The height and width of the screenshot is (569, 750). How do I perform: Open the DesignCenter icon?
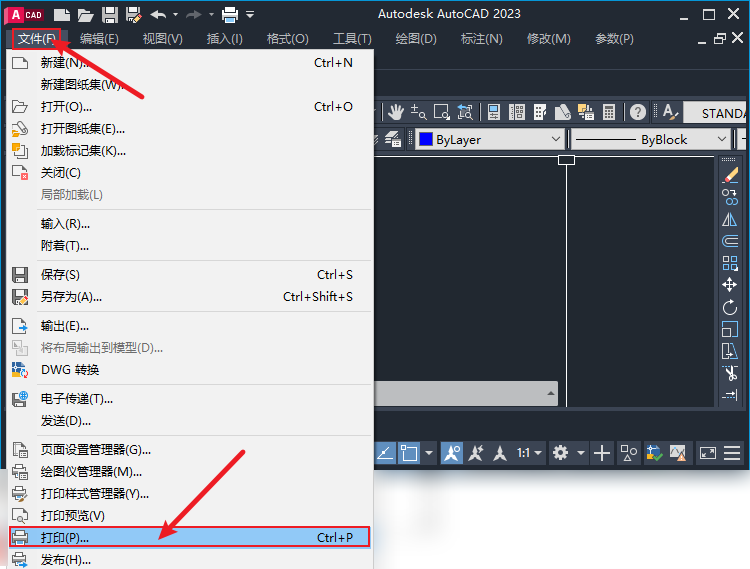[x=517, y=112]
